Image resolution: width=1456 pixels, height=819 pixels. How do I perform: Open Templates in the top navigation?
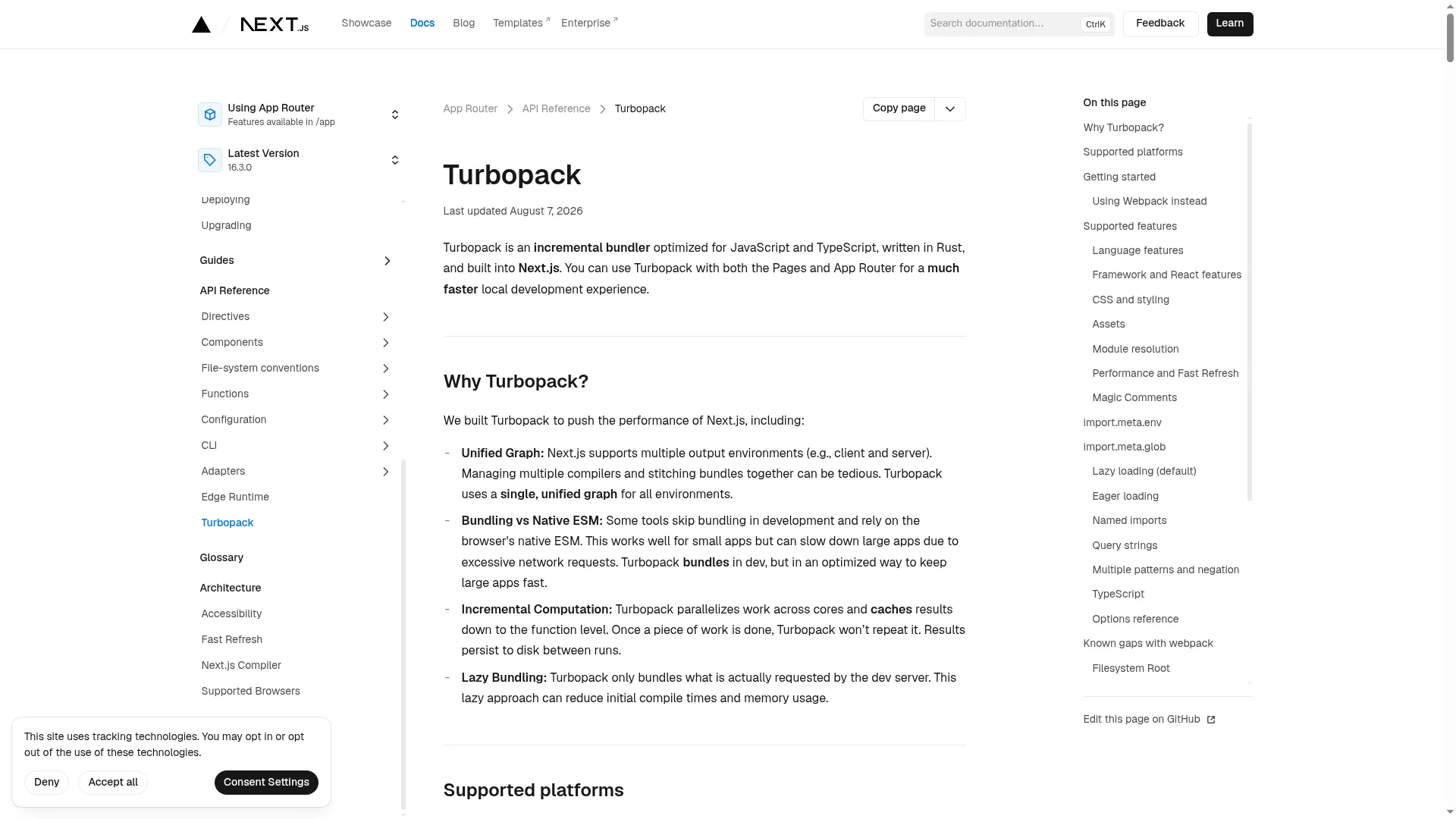pyautogui.click(x=521, y=24)
